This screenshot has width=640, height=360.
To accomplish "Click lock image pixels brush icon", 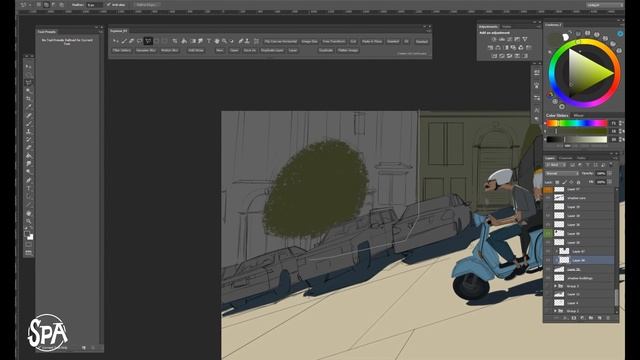I will pyautogui.click(x=564, y=182).
